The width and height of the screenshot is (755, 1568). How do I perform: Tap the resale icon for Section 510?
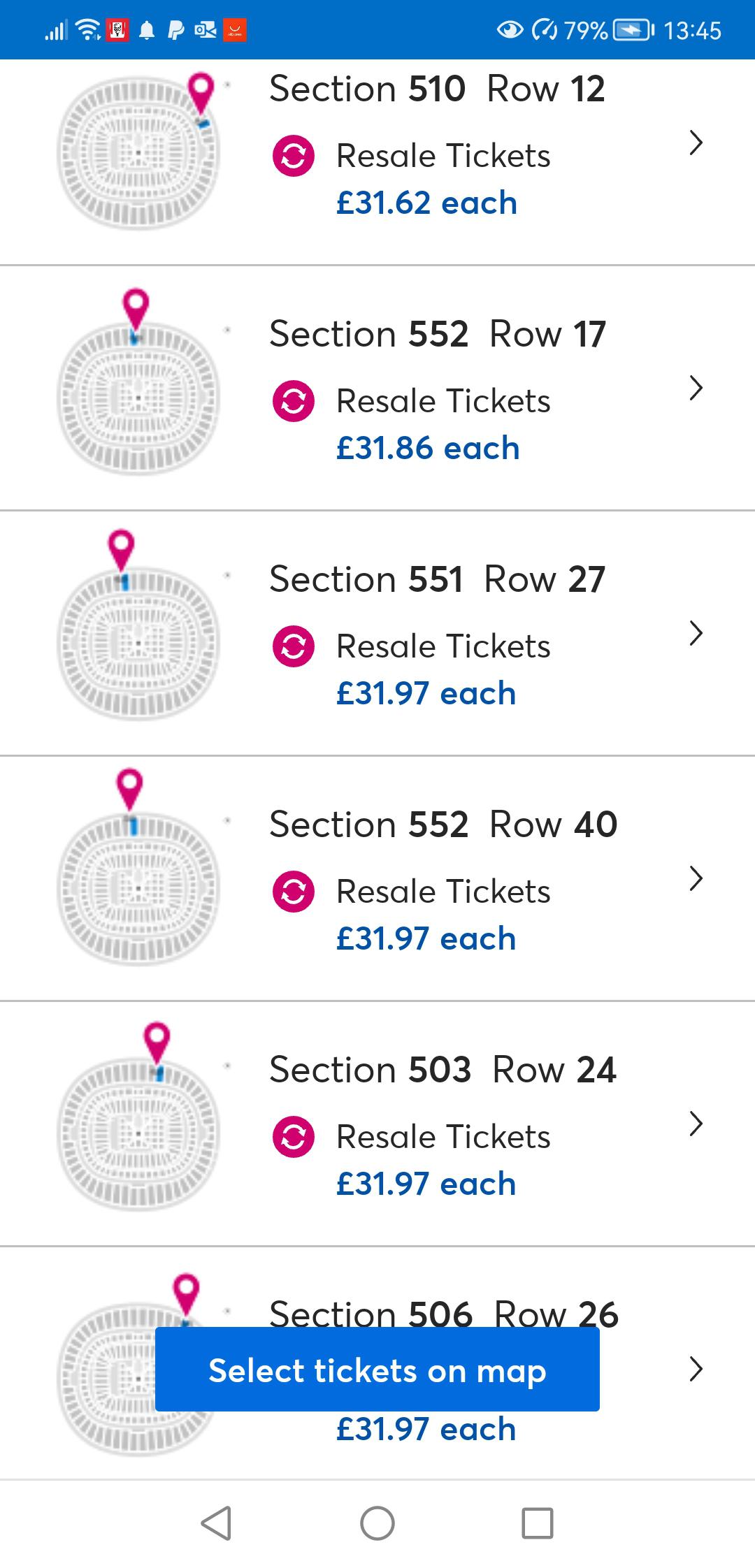293,156
